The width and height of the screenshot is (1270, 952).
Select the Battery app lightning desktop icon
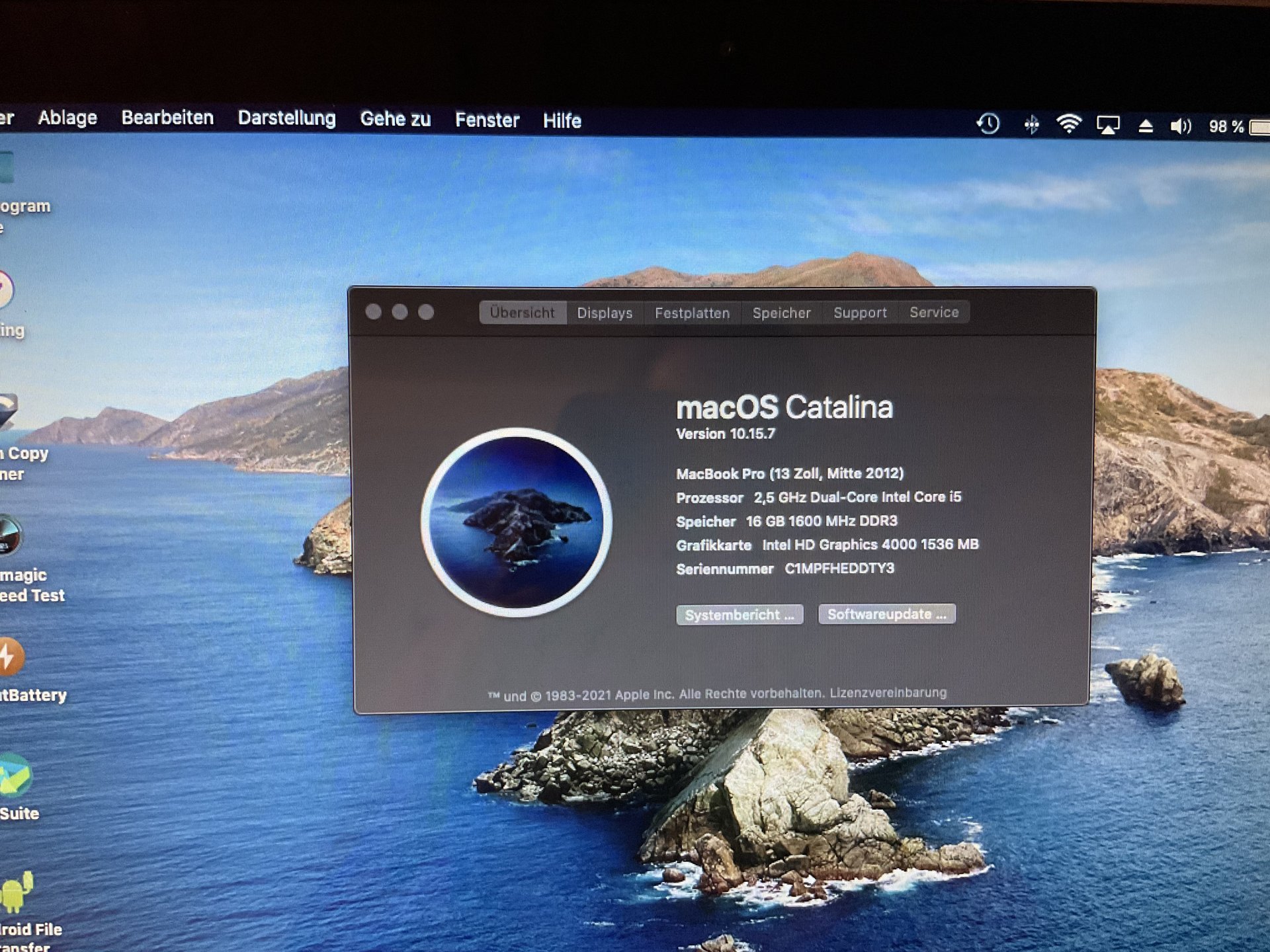click(x=11, y=656)
